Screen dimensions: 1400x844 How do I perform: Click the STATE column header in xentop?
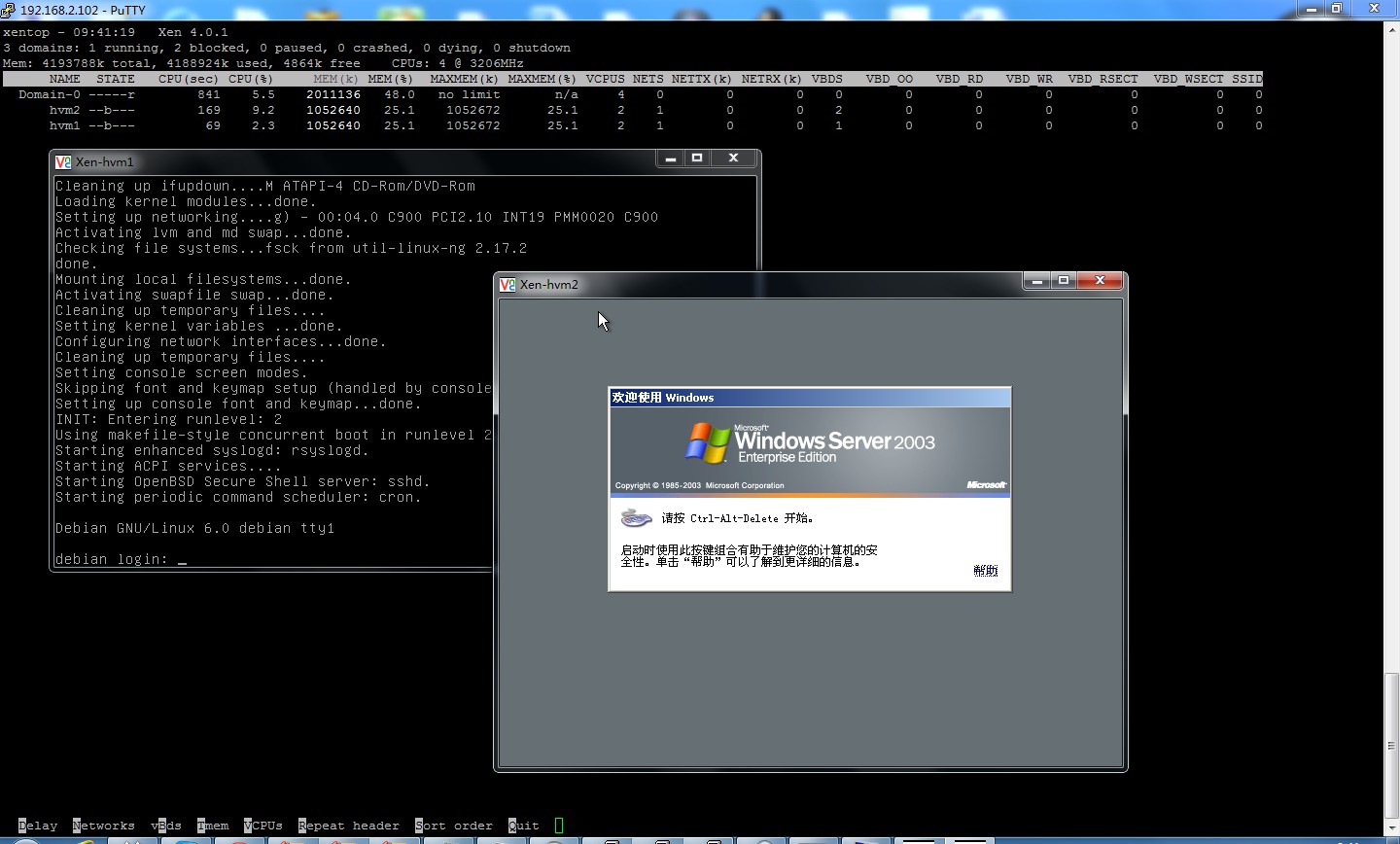116,79
